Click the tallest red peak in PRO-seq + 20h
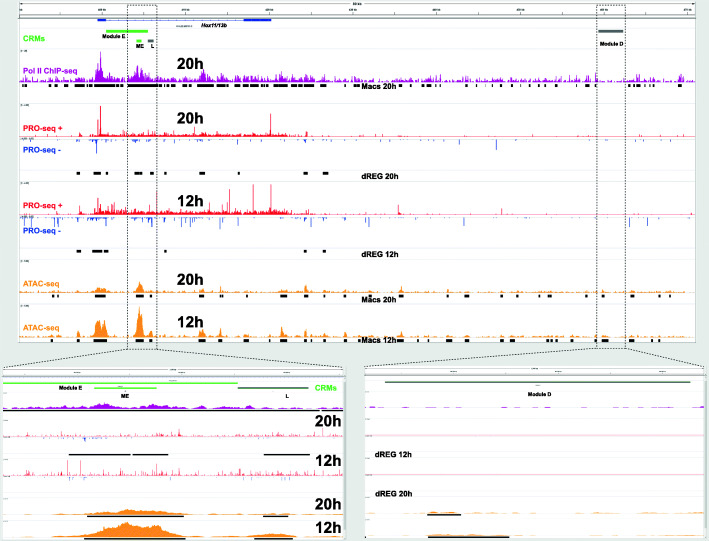The image size is (709, 541). [99, 120]
